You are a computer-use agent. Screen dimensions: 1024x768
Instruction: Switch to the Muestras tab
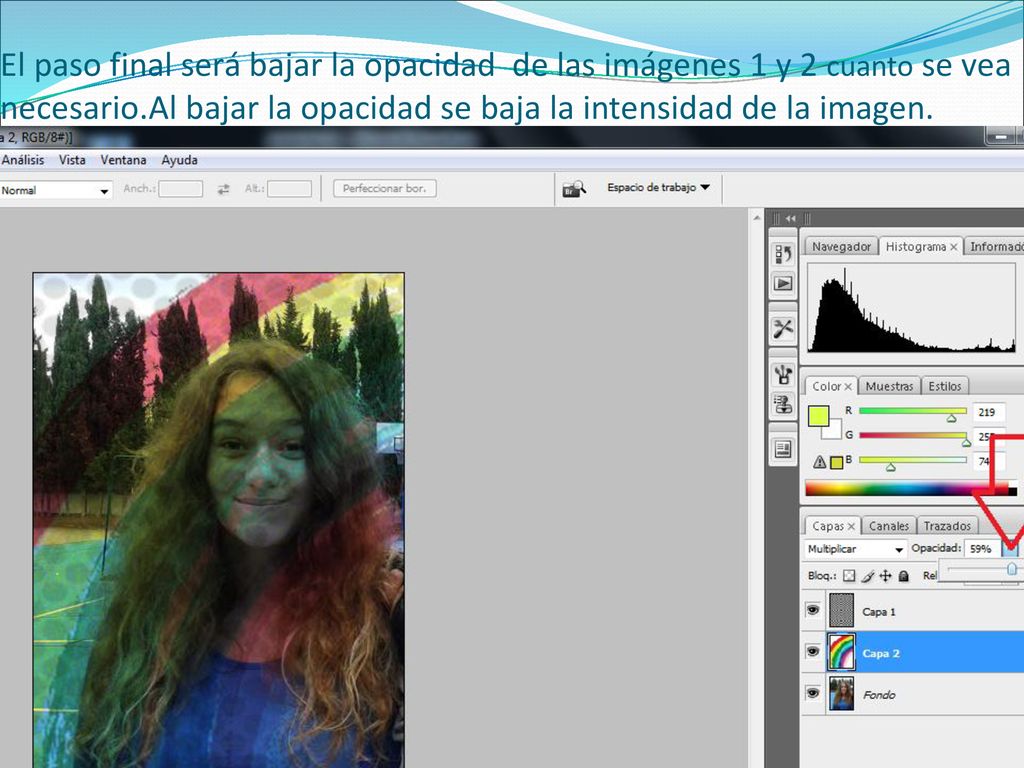[889, 387]
